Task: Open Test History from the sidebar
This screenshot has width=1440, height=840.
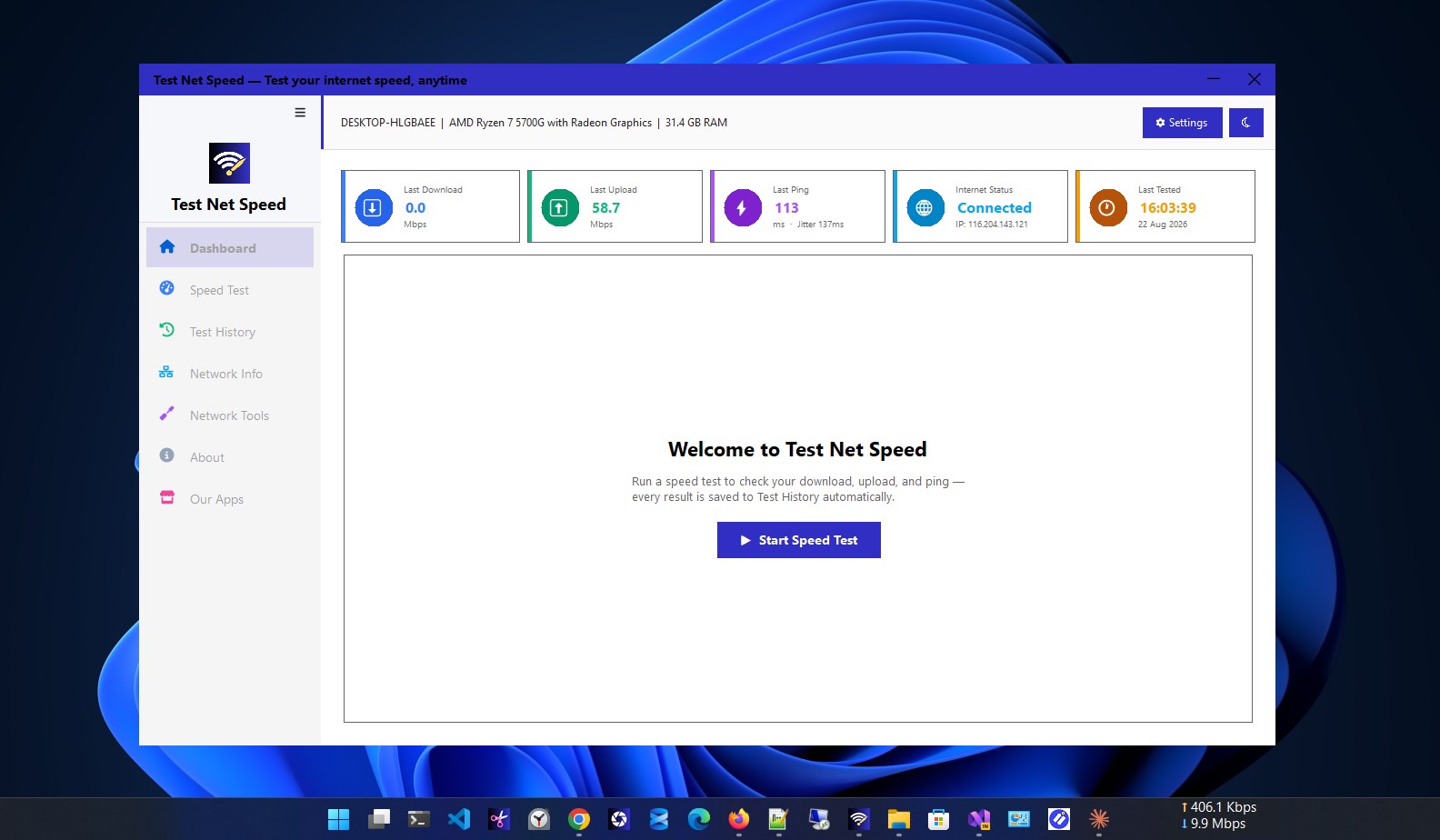Action: pyautogui.click(x=230, y=331)
